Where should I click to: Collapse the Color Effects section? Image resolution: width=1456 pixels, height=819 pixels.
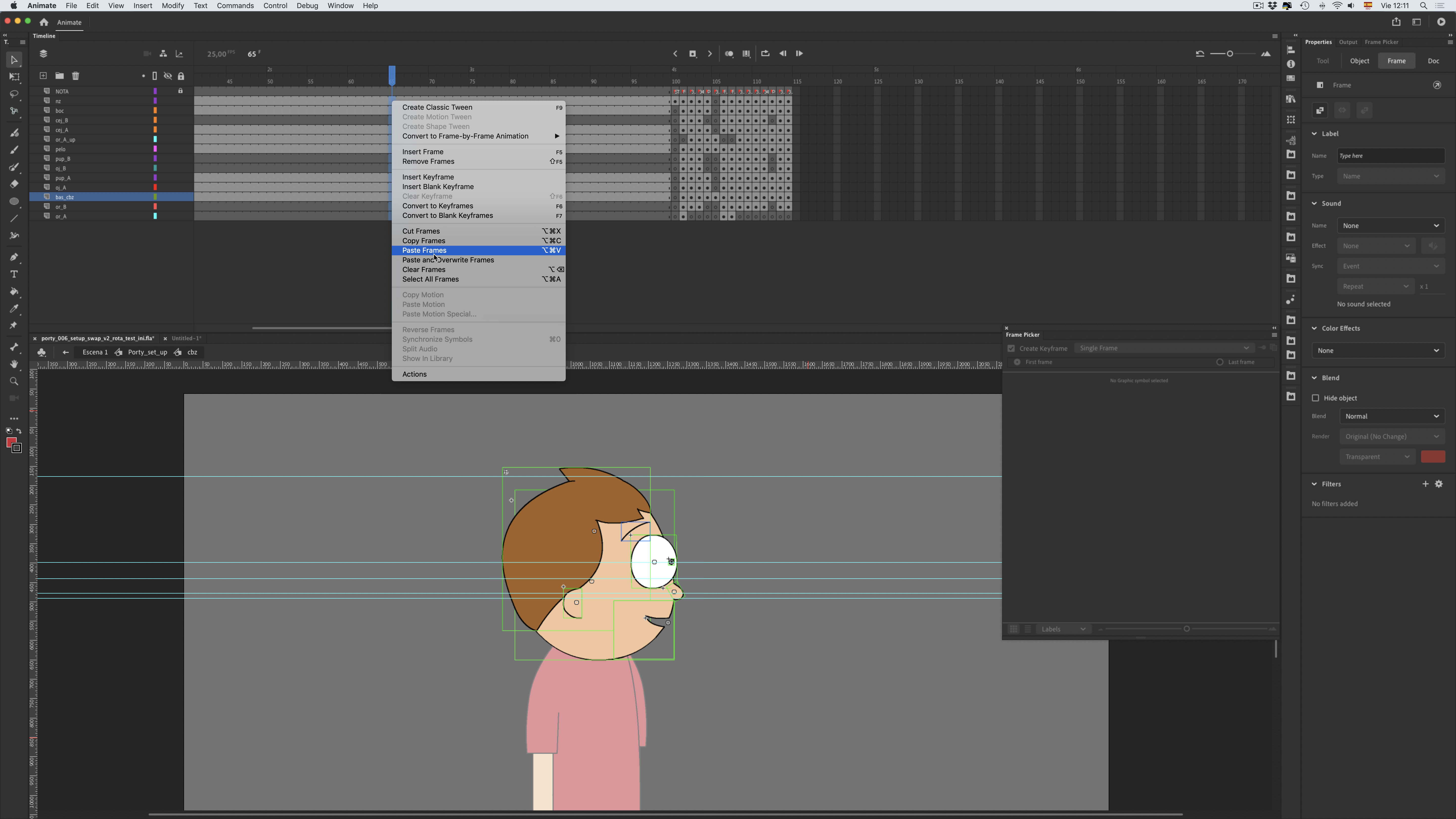(x=1314, y=328)
